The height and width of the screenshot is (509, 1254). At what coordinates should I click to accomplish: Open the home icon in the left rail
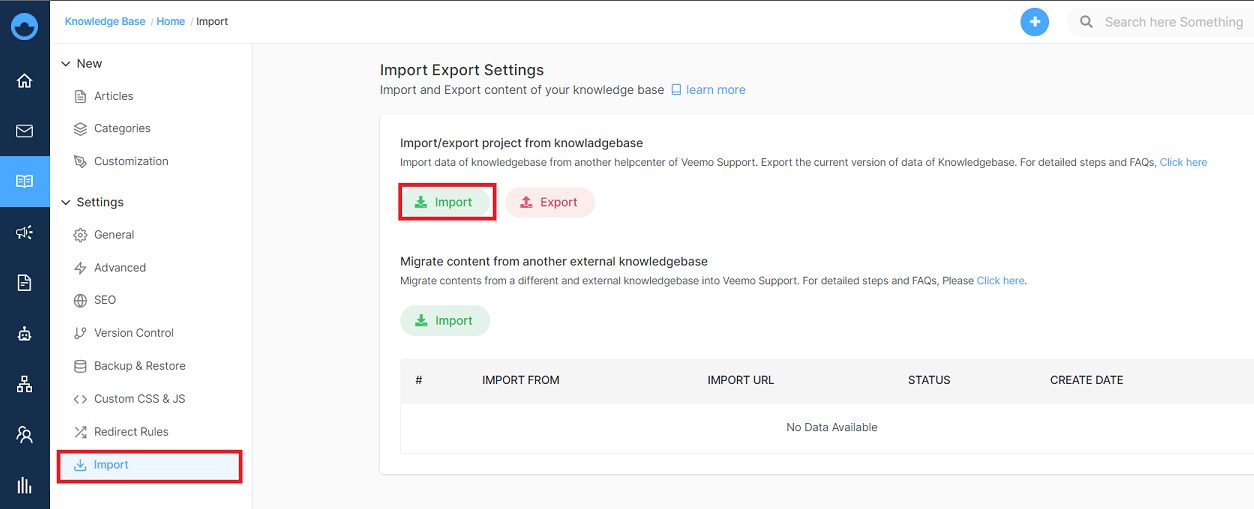coord(24,81)
